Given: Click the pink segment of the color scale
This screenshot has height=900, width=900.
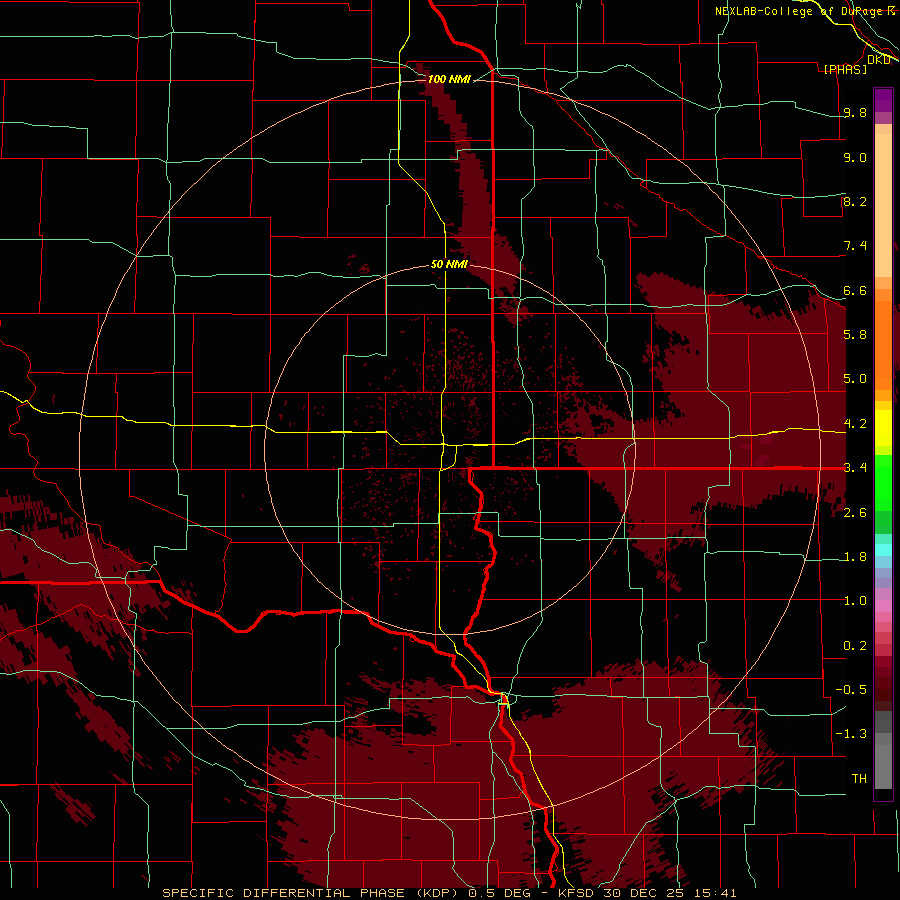Looking at the screenshot, I should 883,606.
